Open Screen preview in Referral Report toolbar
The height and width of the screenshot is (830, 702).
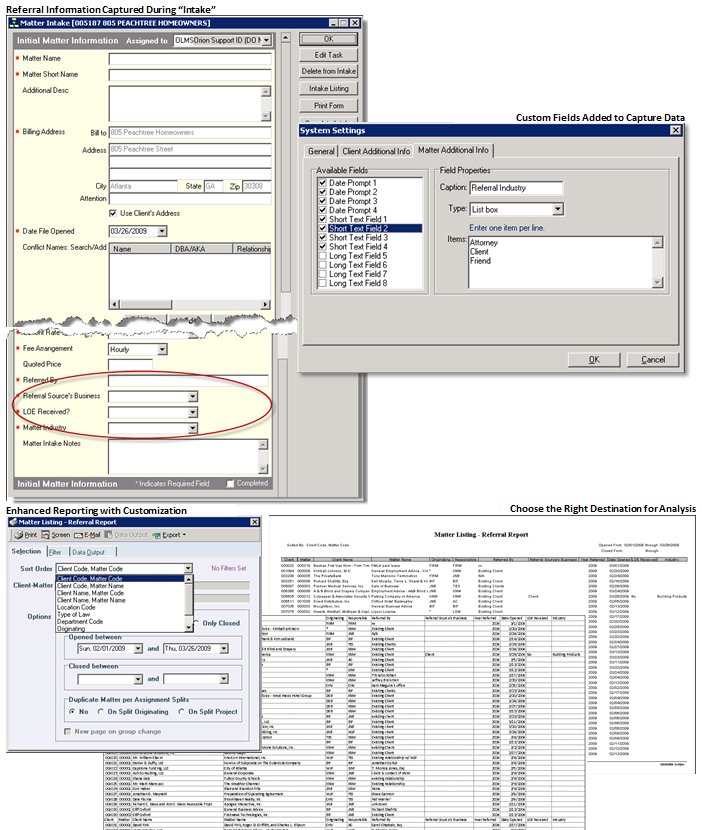click(x=56, y=535)
